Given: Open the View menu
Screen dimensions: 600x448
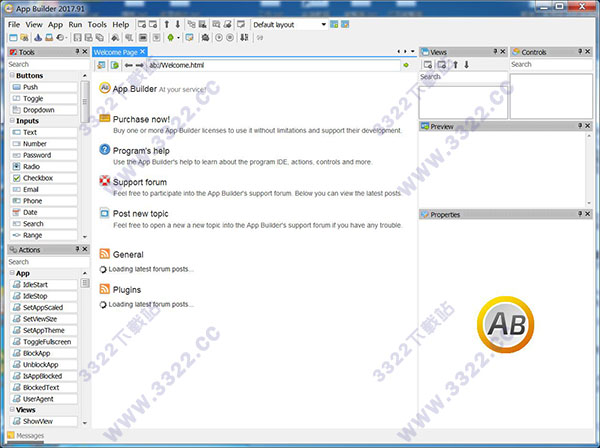Looking at the screenshot, I should click(34, 24).
